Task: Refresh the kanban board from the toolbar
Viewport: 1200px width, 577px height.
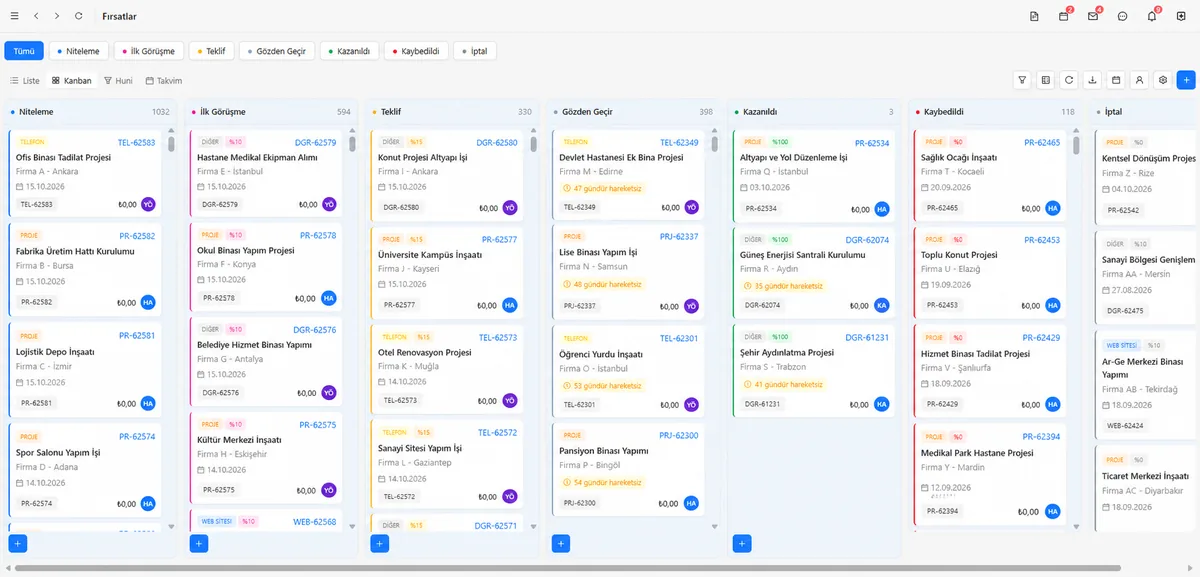Action: [1069, 80]
